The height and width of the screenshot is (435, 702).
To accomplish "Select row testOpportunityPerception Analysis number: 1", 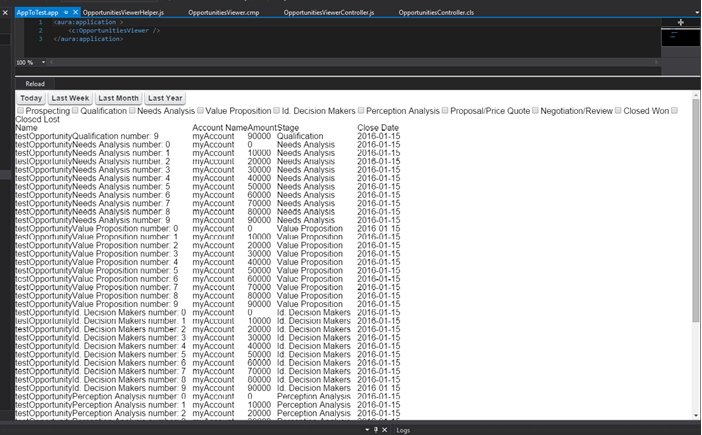I will pos(208,405).
